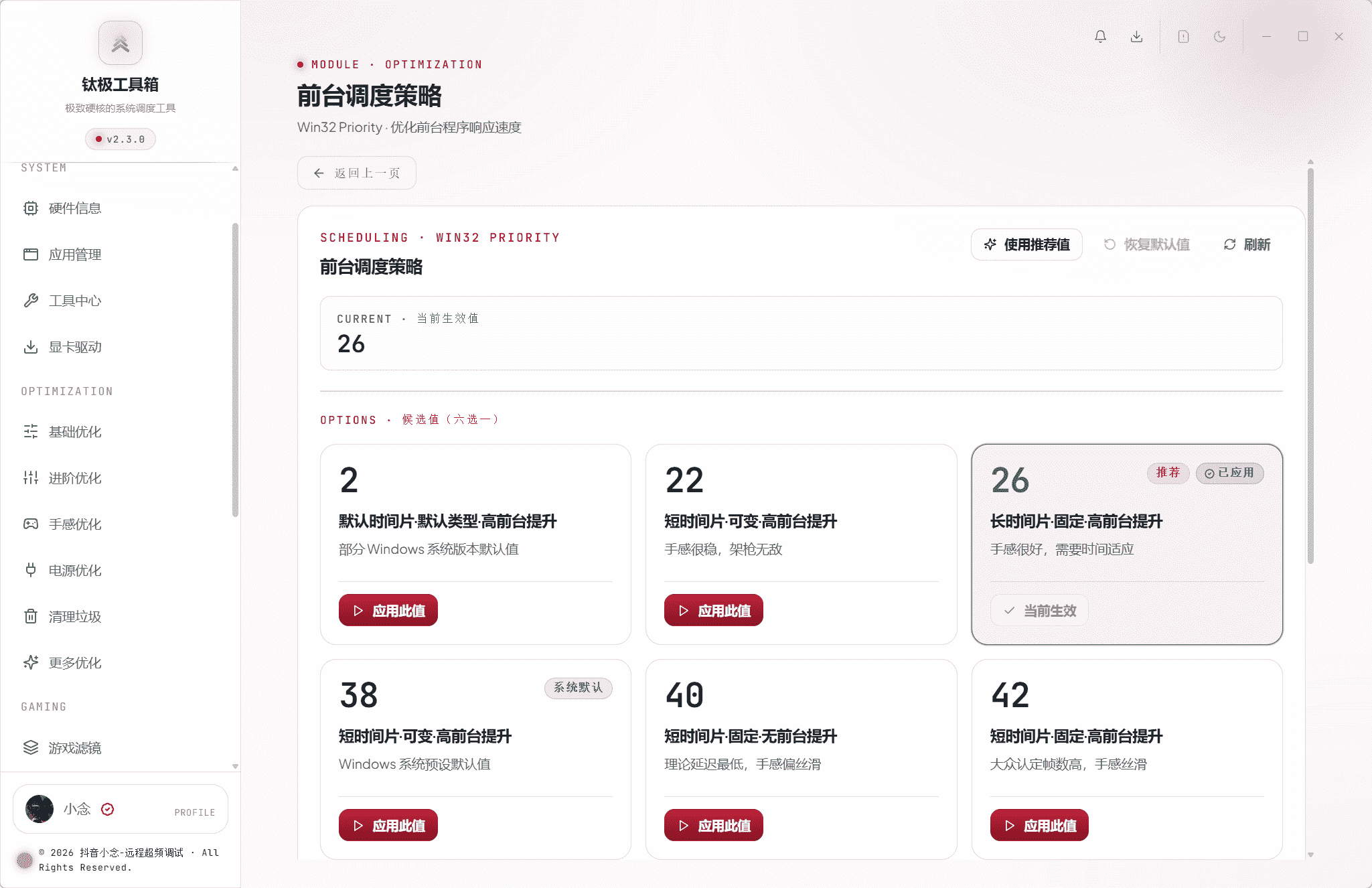This screenshot has width=1372, height=888.
Task: Click the sidebar scrollbar up arrow
Action: pyautogui.click(x=235, y=169)
